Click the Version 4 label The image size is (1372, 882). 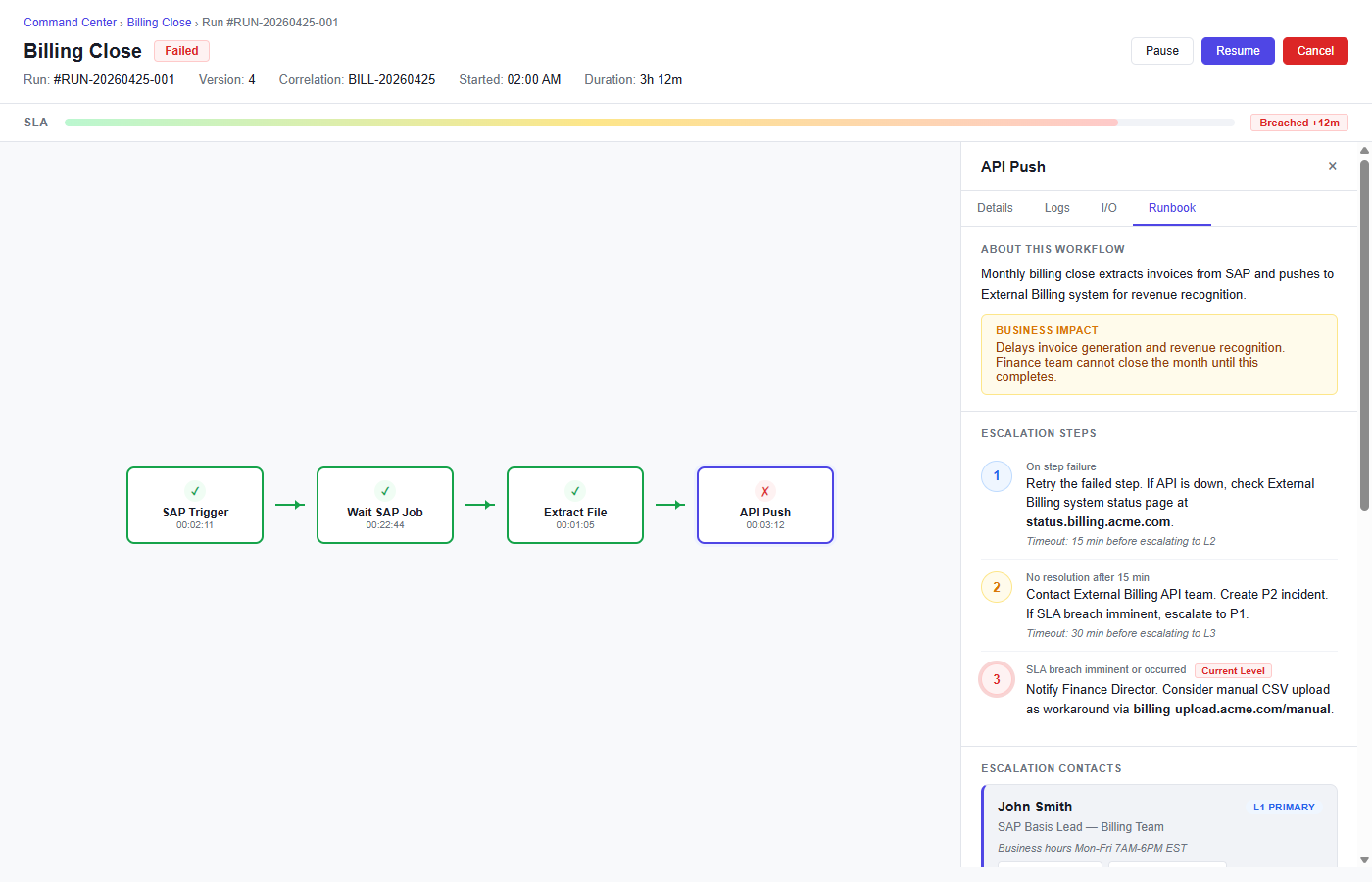(x=227, y=80)
